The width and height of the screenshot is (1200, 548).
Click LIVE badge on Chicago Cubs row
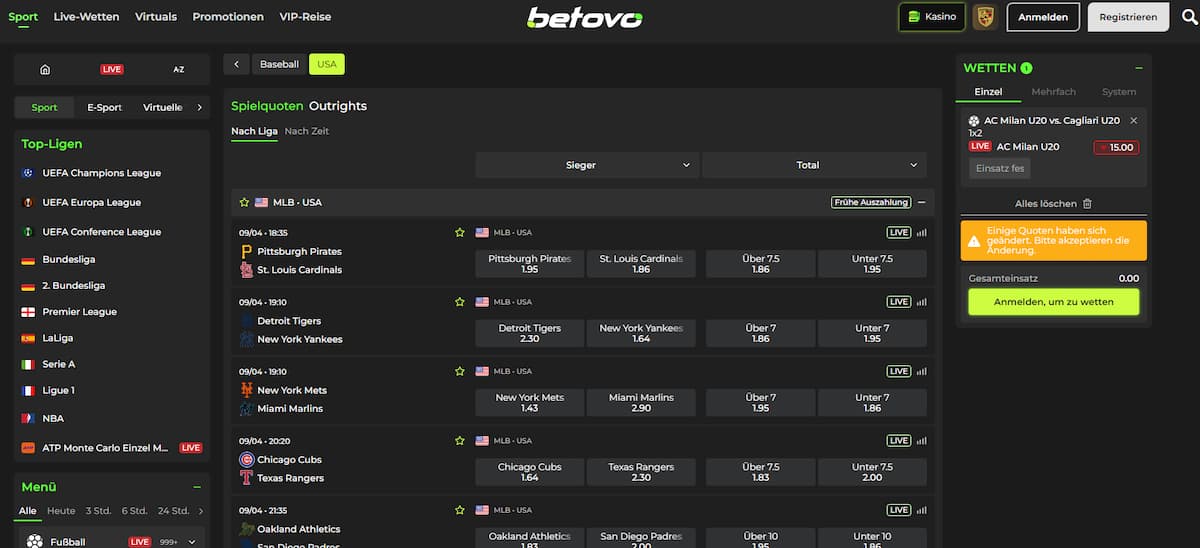[899, 440]
